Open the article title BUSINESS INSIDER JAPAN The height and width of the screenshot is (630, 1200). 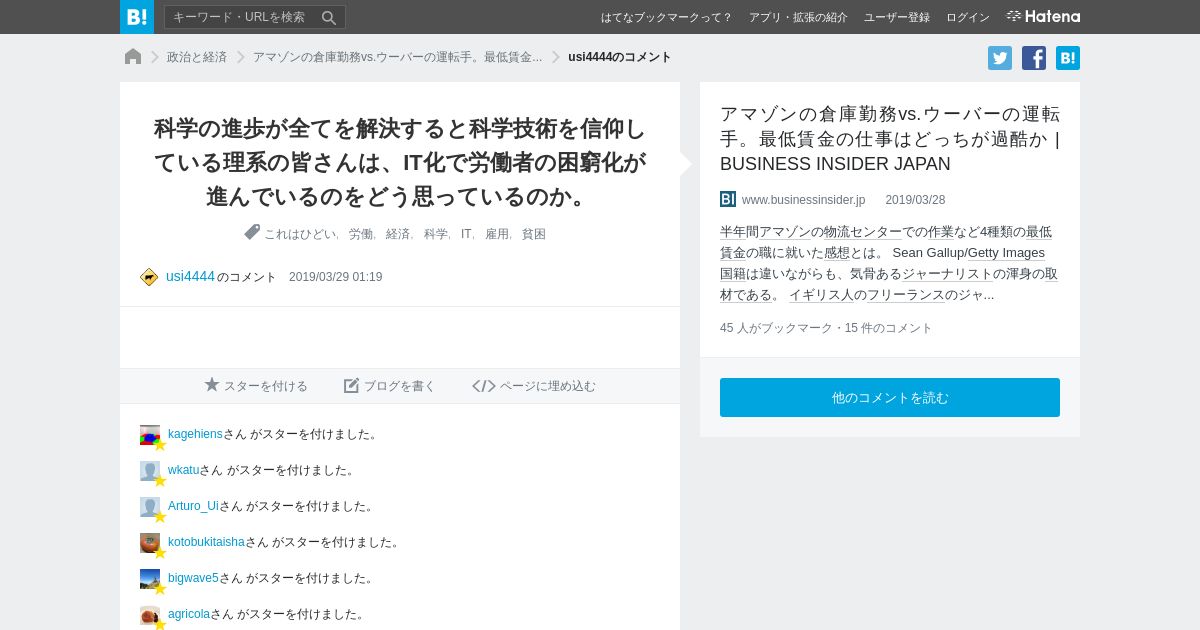tap(890, 139)
